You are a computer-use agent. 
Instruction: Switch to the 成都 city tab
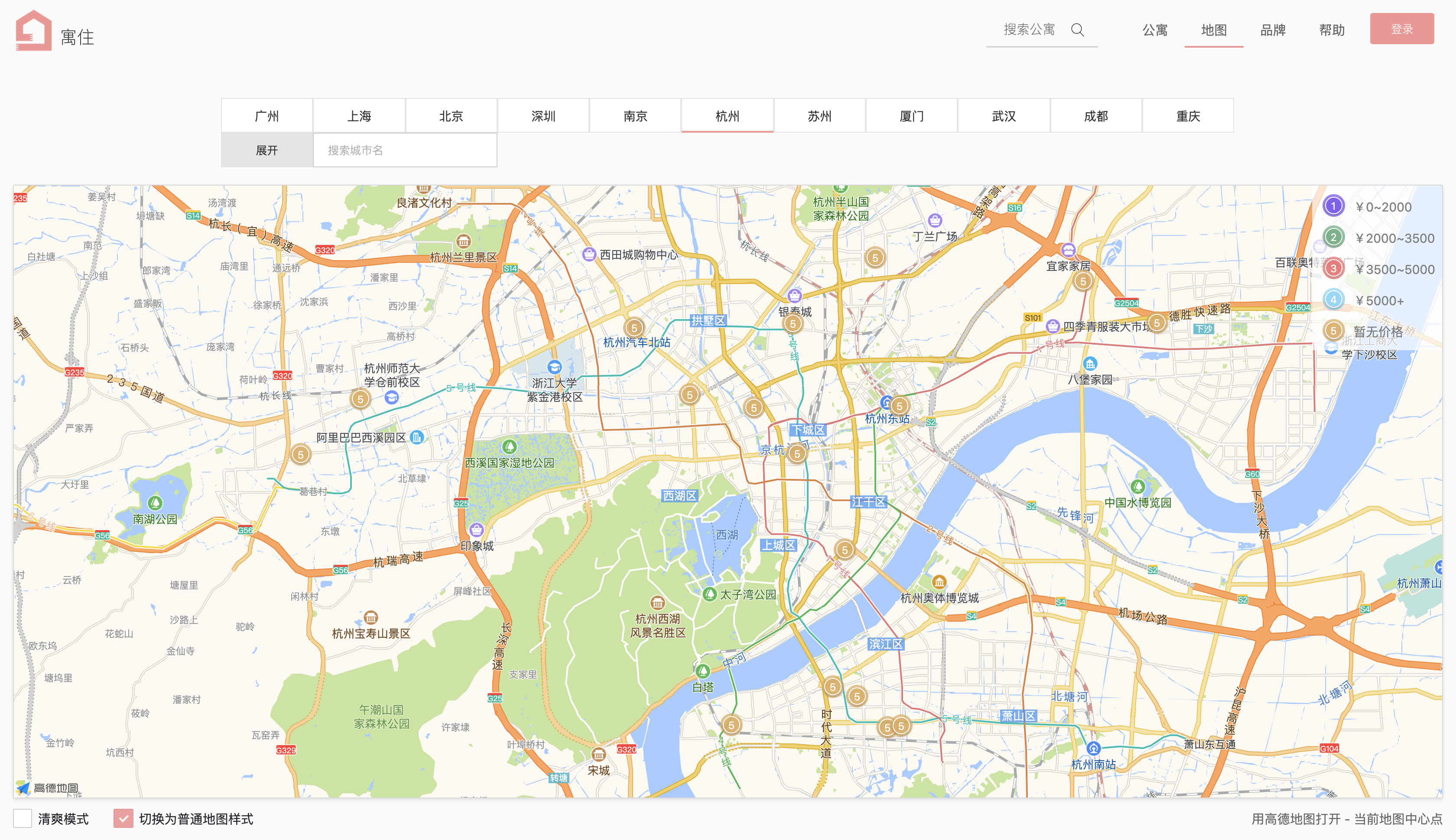tap(1095, 116)
